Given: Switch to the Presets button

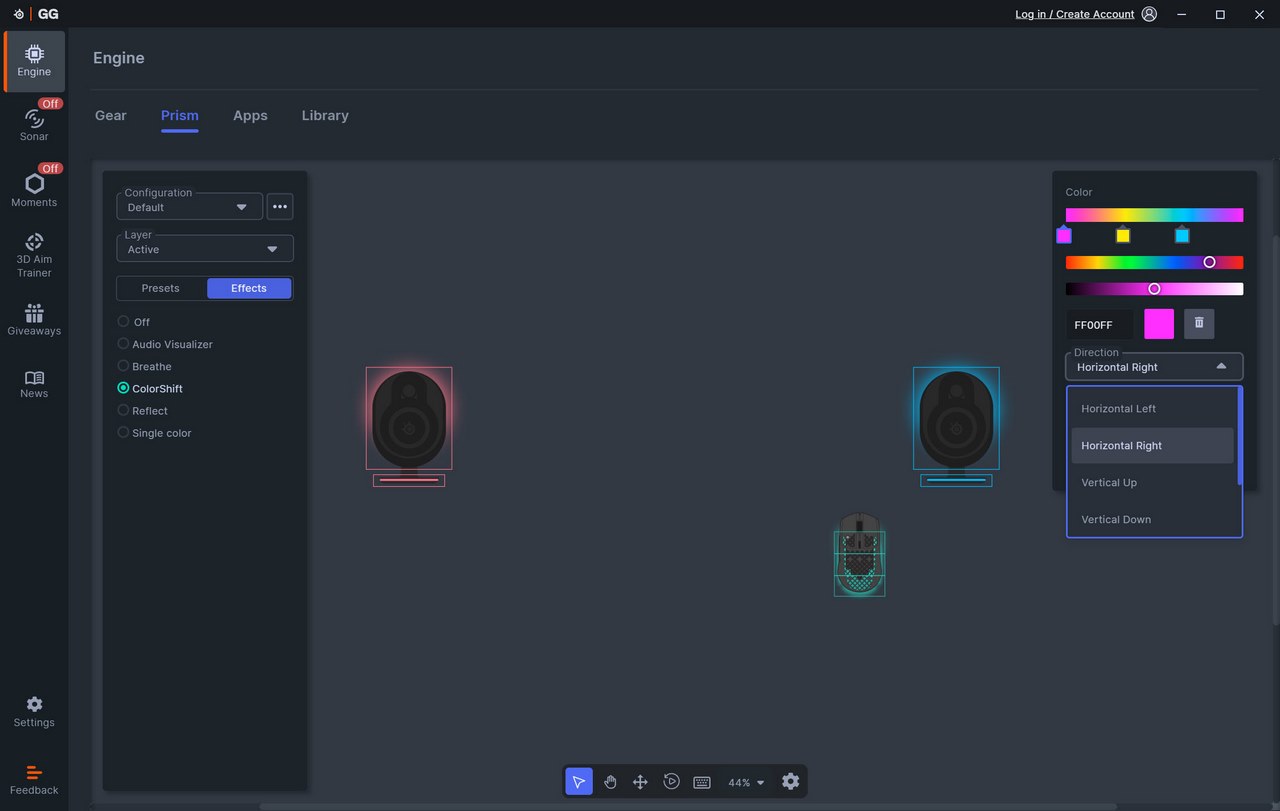Looking at the screenshot, I should (x=161, y=288).
